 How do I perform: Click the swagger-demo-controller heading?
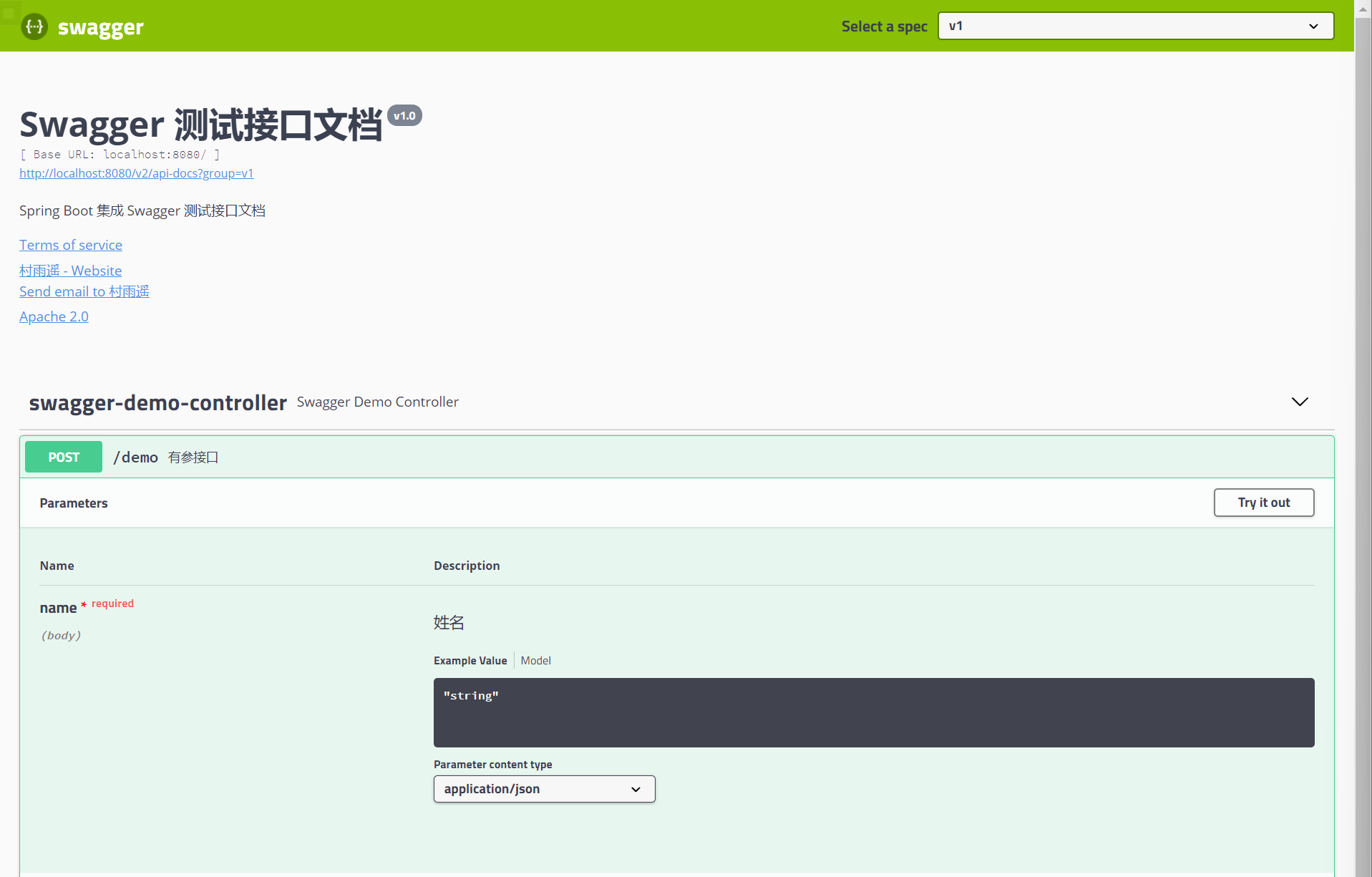157,402
